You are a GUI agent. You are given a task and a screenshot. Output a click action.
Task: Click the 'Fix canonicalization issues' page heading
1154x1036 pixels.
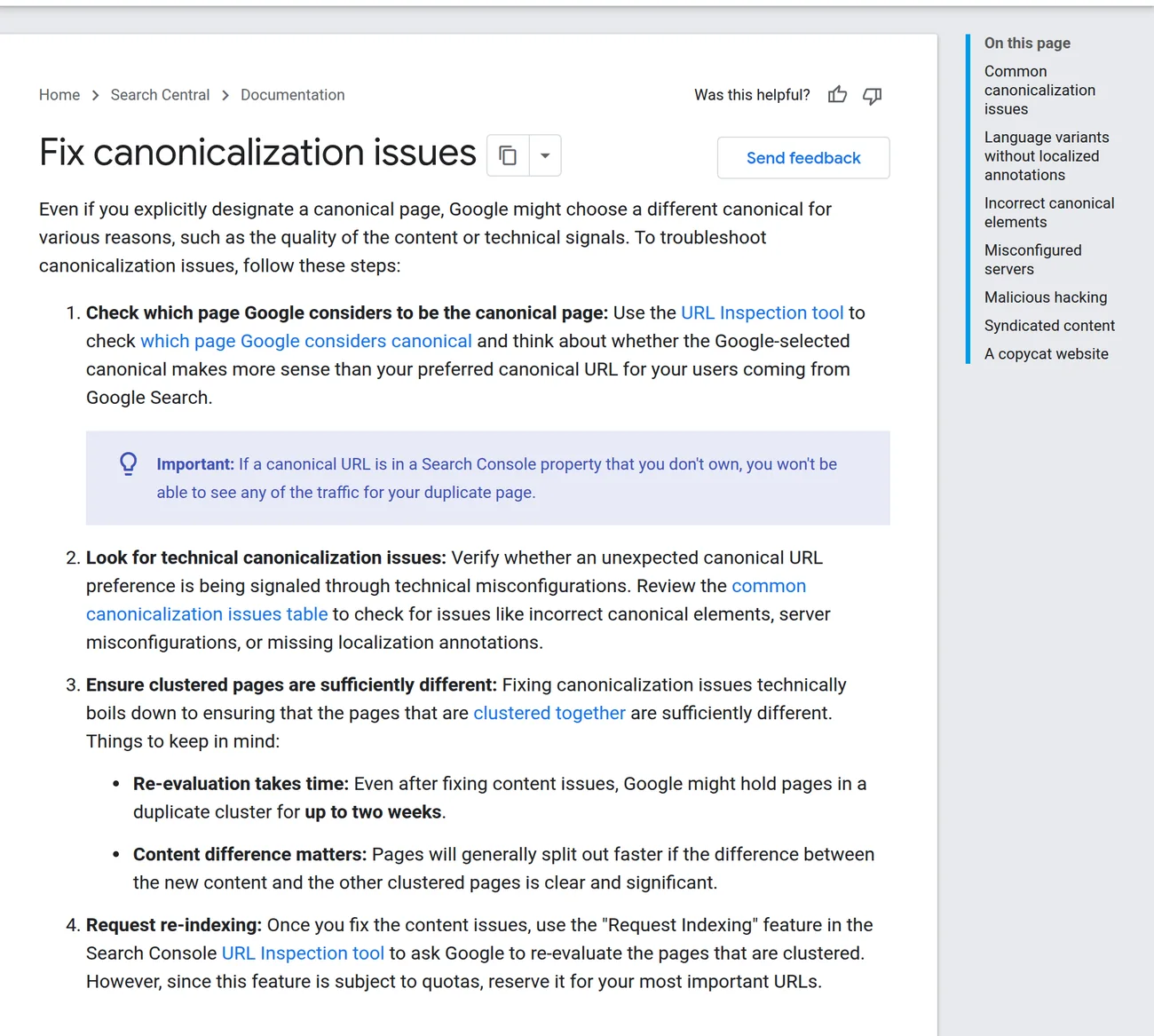tap(258, 153)
